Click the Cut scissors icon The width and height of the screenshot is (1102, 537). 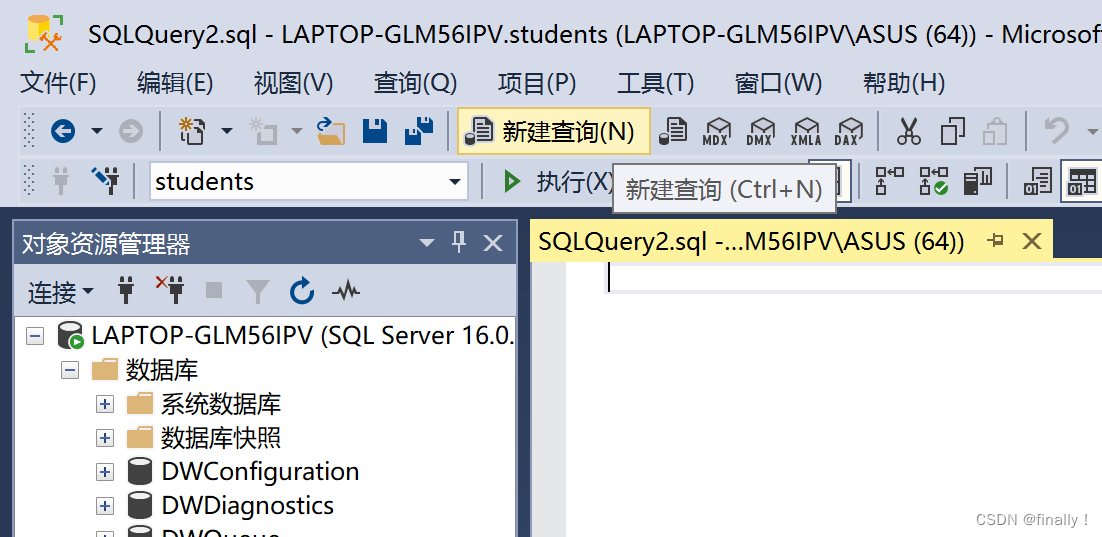(x=909, y=131)
